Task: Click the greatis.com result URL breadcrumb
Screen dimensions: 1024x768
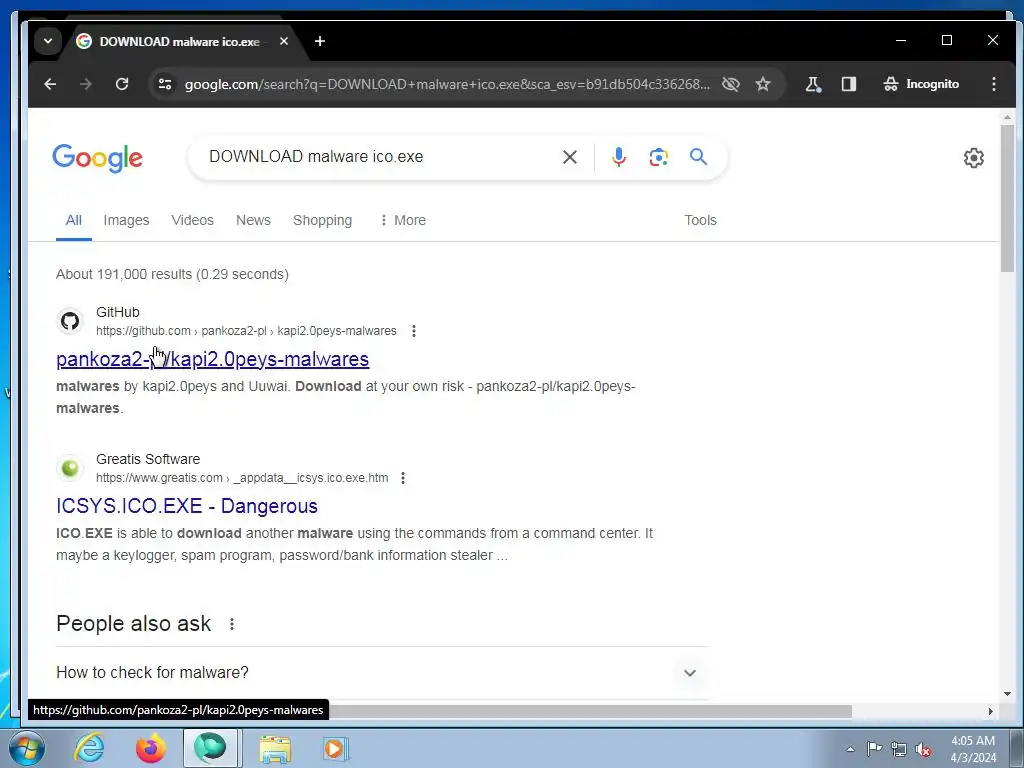Action: point(242,478)
